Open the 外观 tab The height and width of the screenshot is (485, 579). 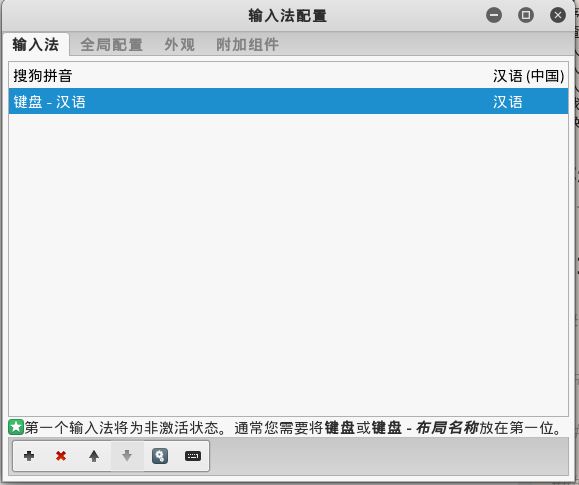click(179, 44)
